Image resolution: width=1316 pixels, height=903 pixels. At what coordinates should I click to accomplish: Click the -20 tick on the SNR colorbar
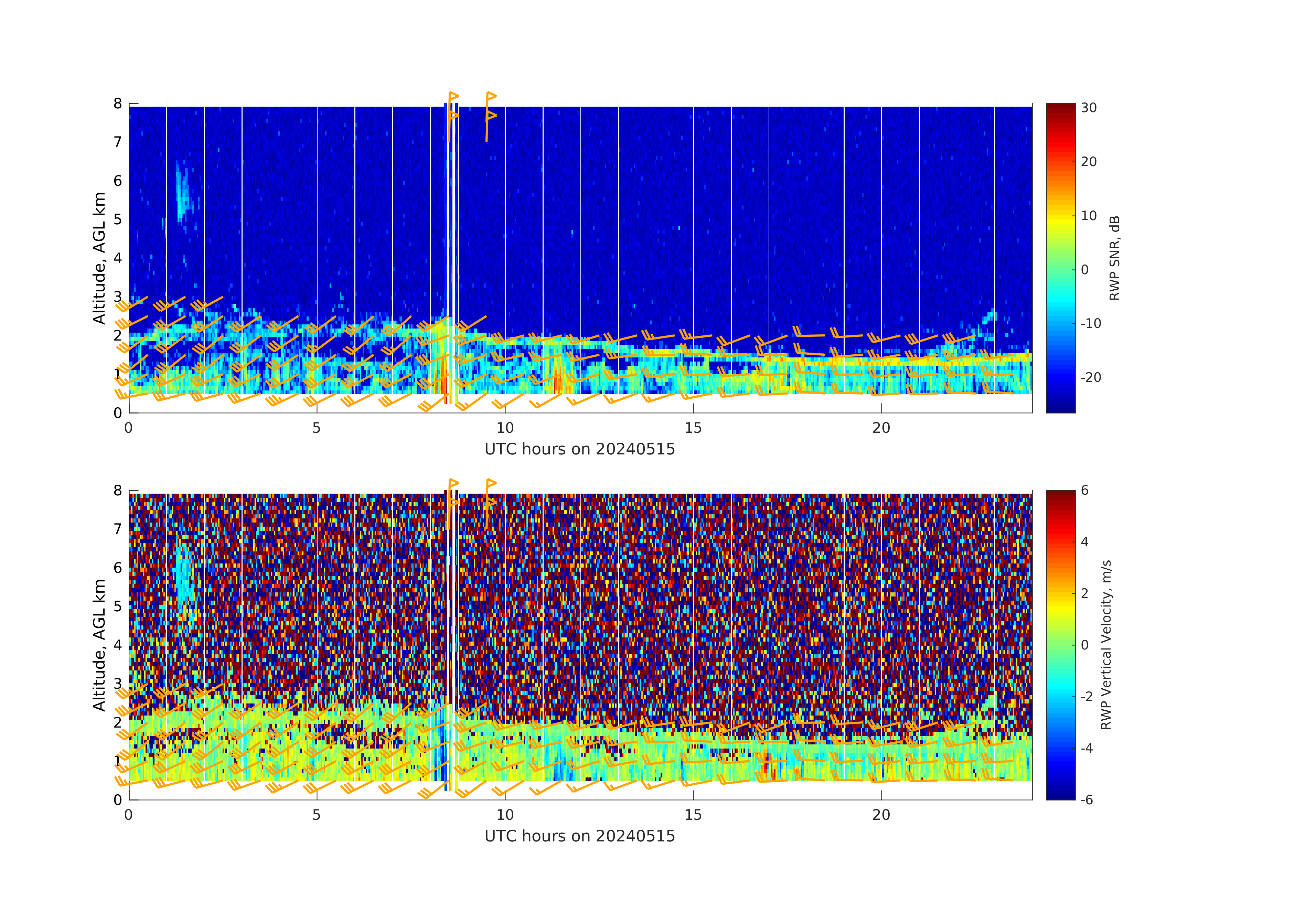[x=1091, y=377]
